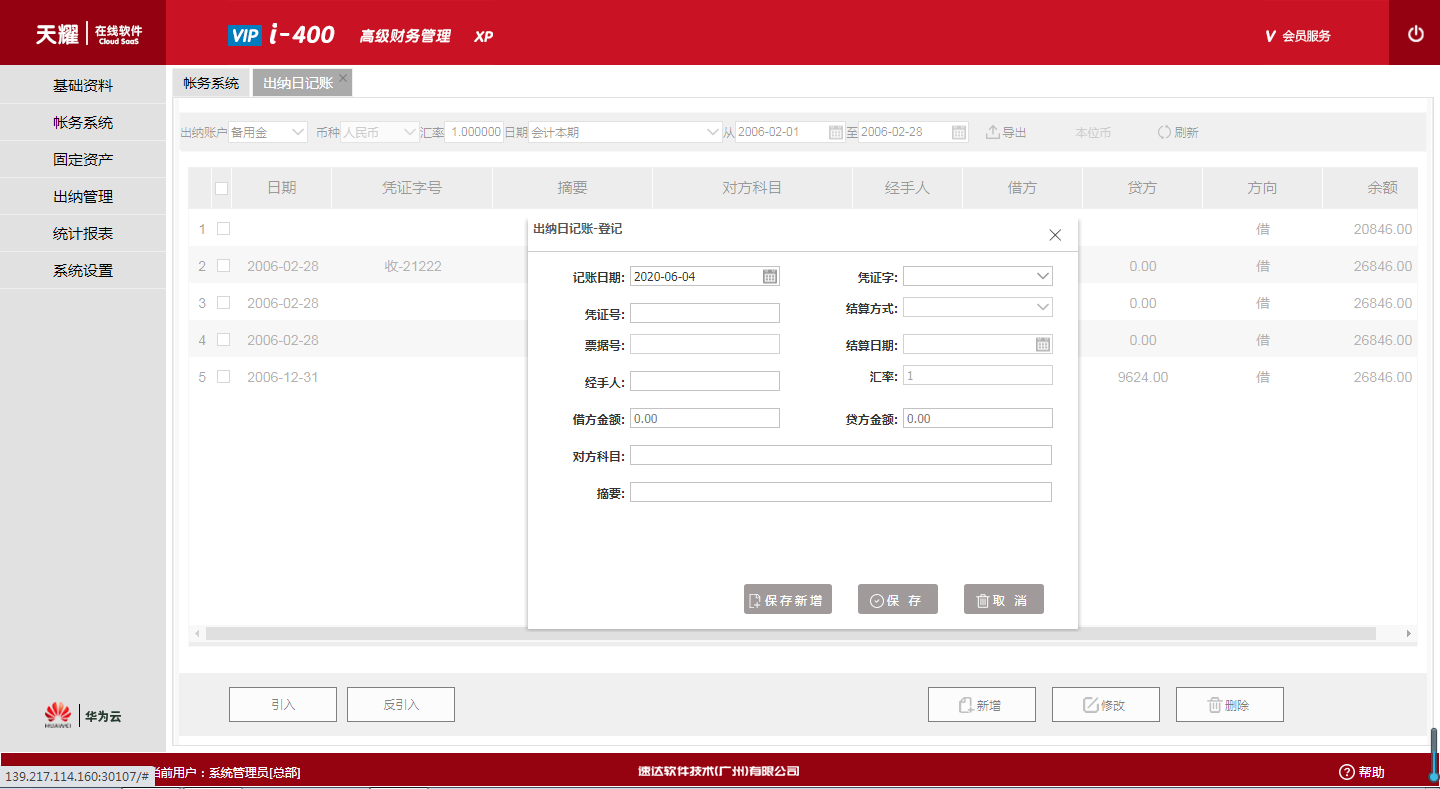Click the right arrow of the table scrollbar
1440x789 pixels.
tap(1409, 634)
